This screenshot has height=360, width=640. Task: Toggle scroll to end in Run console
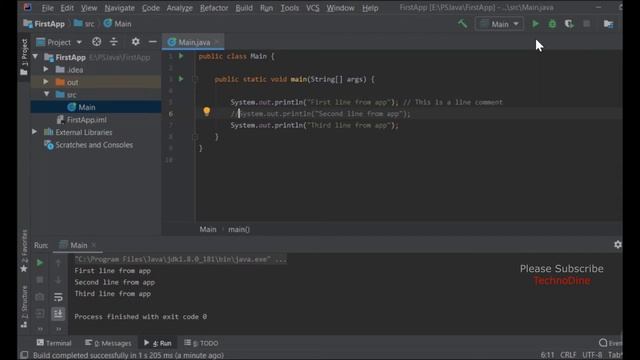pyautogui.click(x=58, y=313)
